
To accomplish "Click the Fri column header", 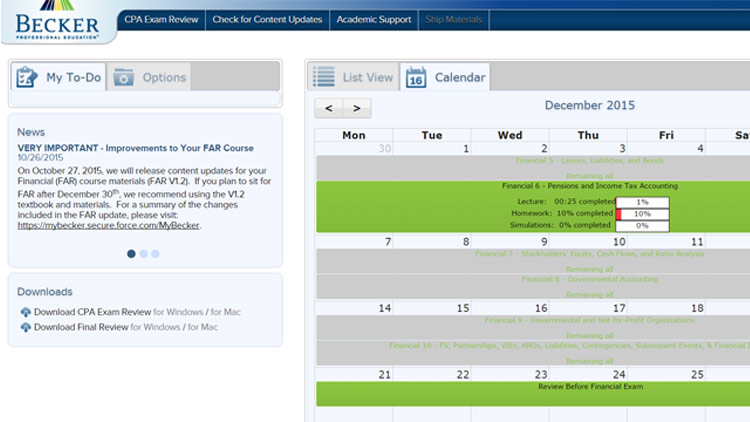I will 666,135.
